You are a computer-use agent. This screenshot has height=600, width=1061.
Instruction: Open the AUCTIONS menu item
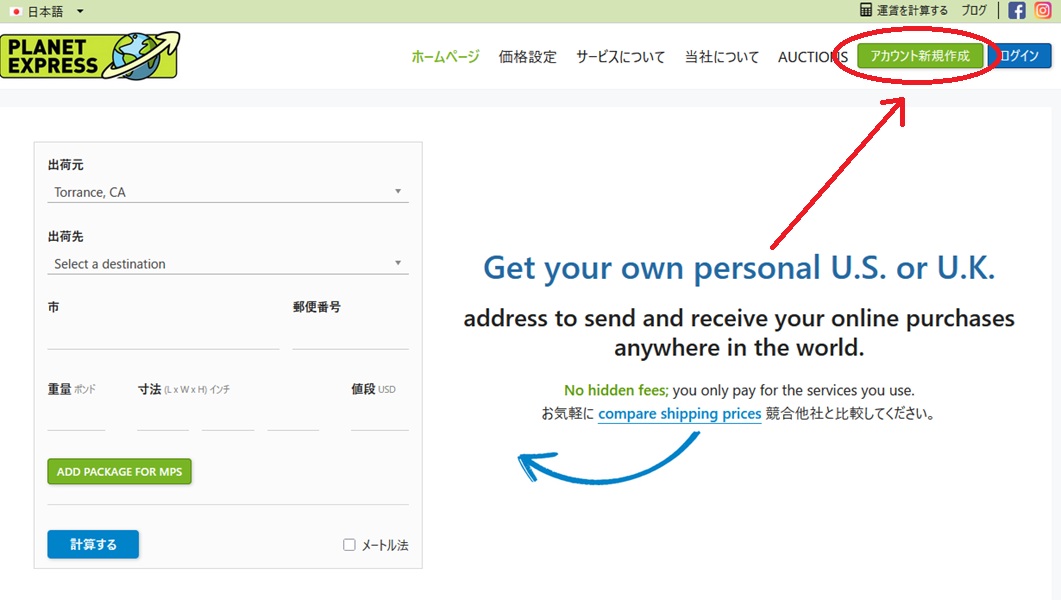click(812, 57)
